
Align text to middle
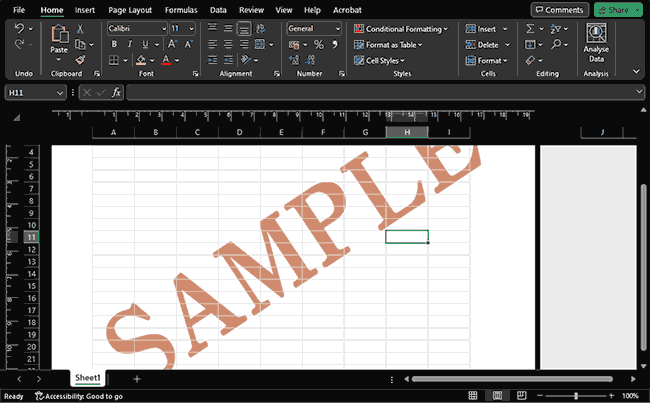point(228,28)
